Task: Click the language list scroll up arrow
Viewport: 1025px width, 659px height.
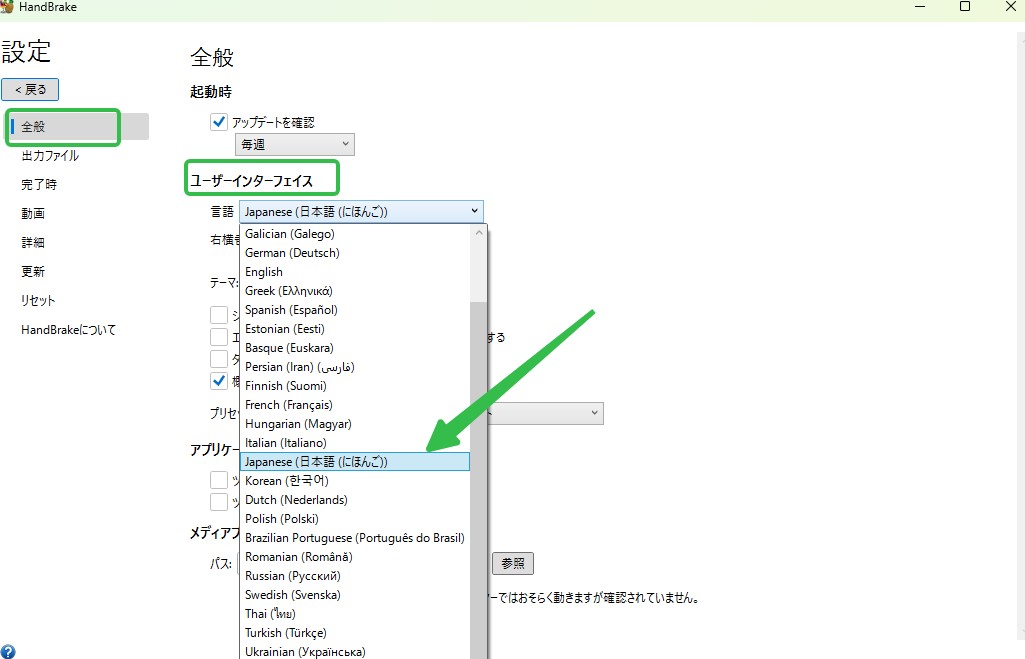Action: point(479,233)
